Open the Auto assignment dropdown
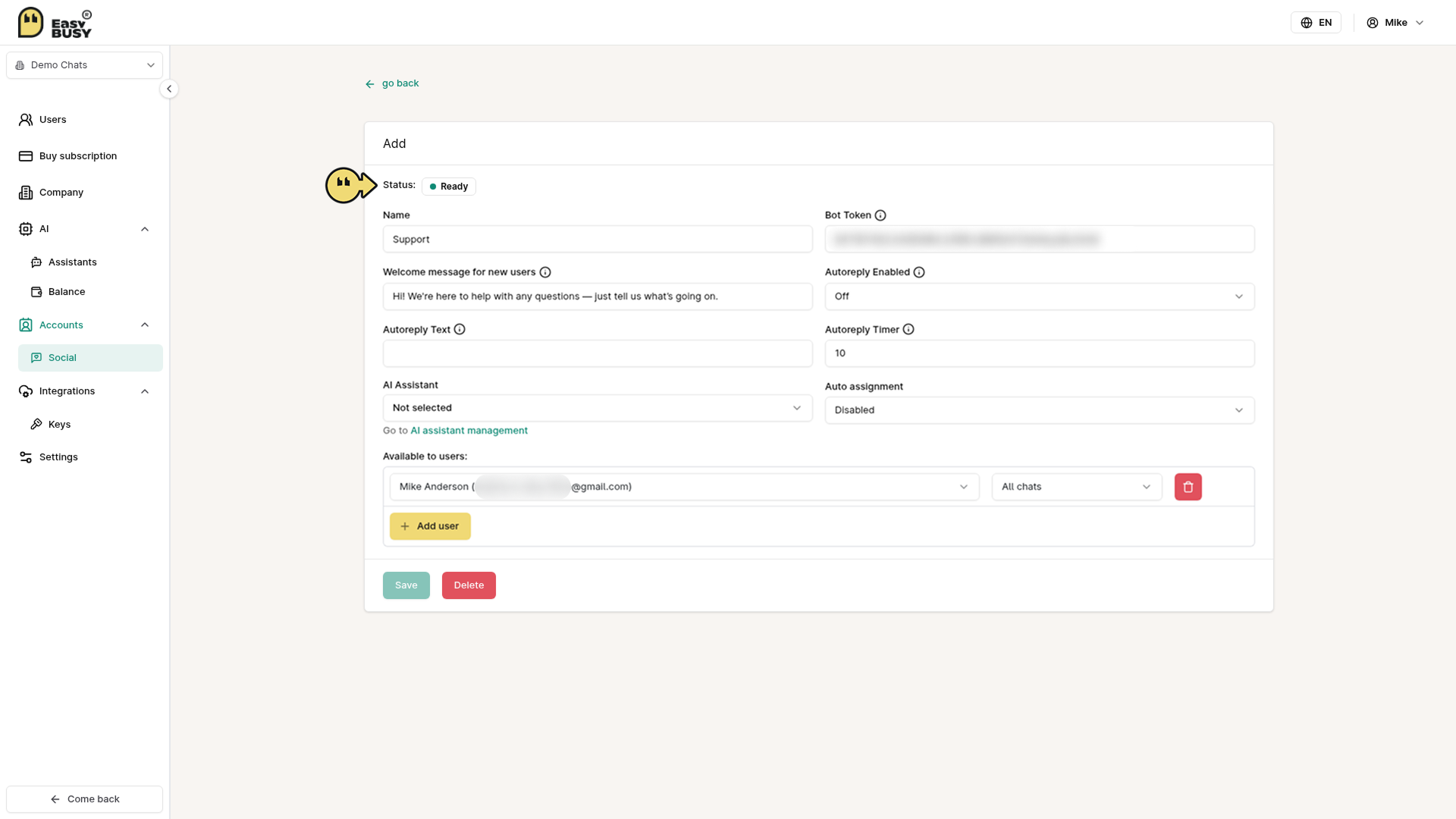The image size is (1456, 819). pos(1039,410)
